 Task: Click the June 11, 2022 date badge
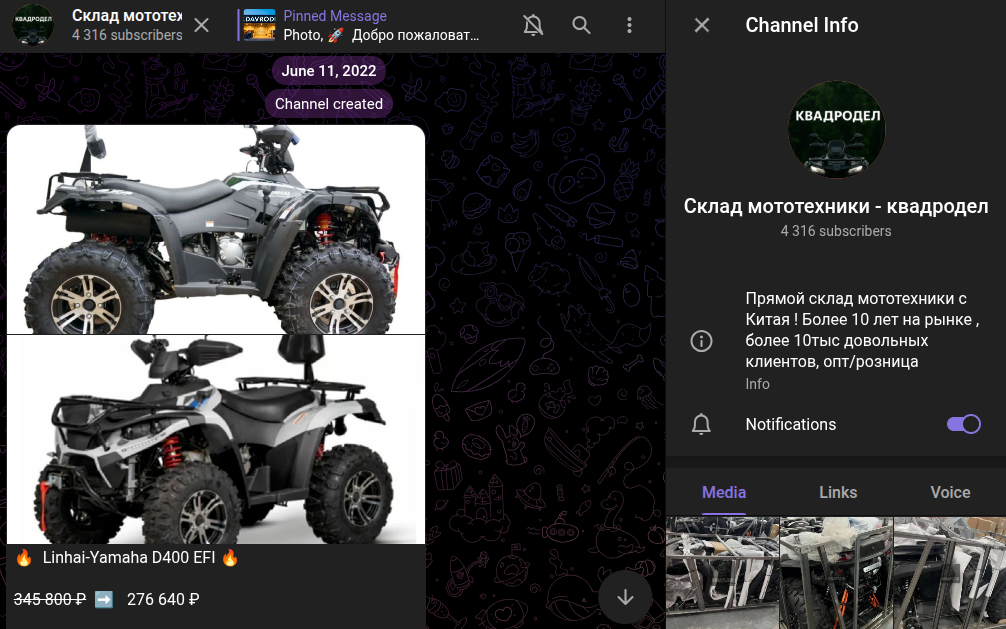pyautogui.click(x=328, y=71)
